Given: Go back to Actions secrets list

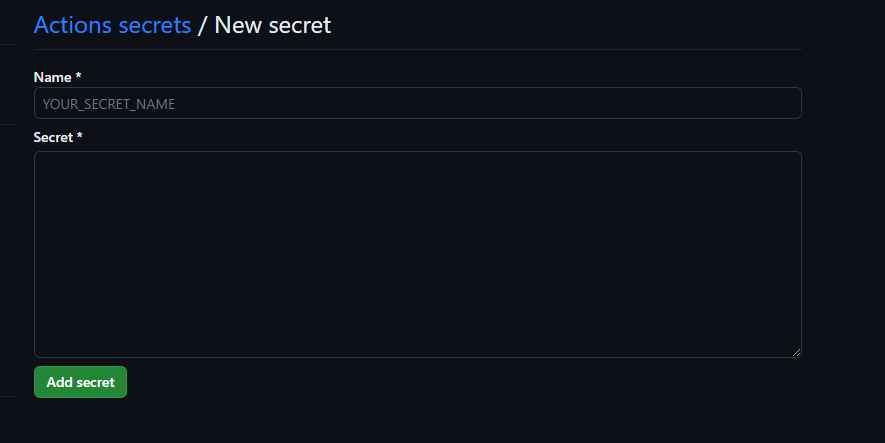Looking at the screenshot, I should pos(112,25).
